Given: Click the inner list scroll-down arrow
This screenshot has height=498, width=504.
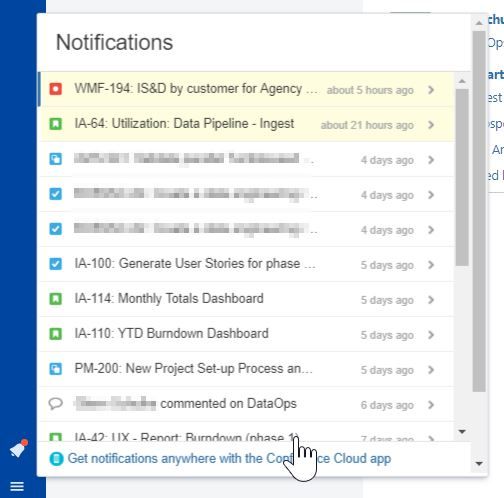Looking at the screenshot, I should (x=462, y=432).
